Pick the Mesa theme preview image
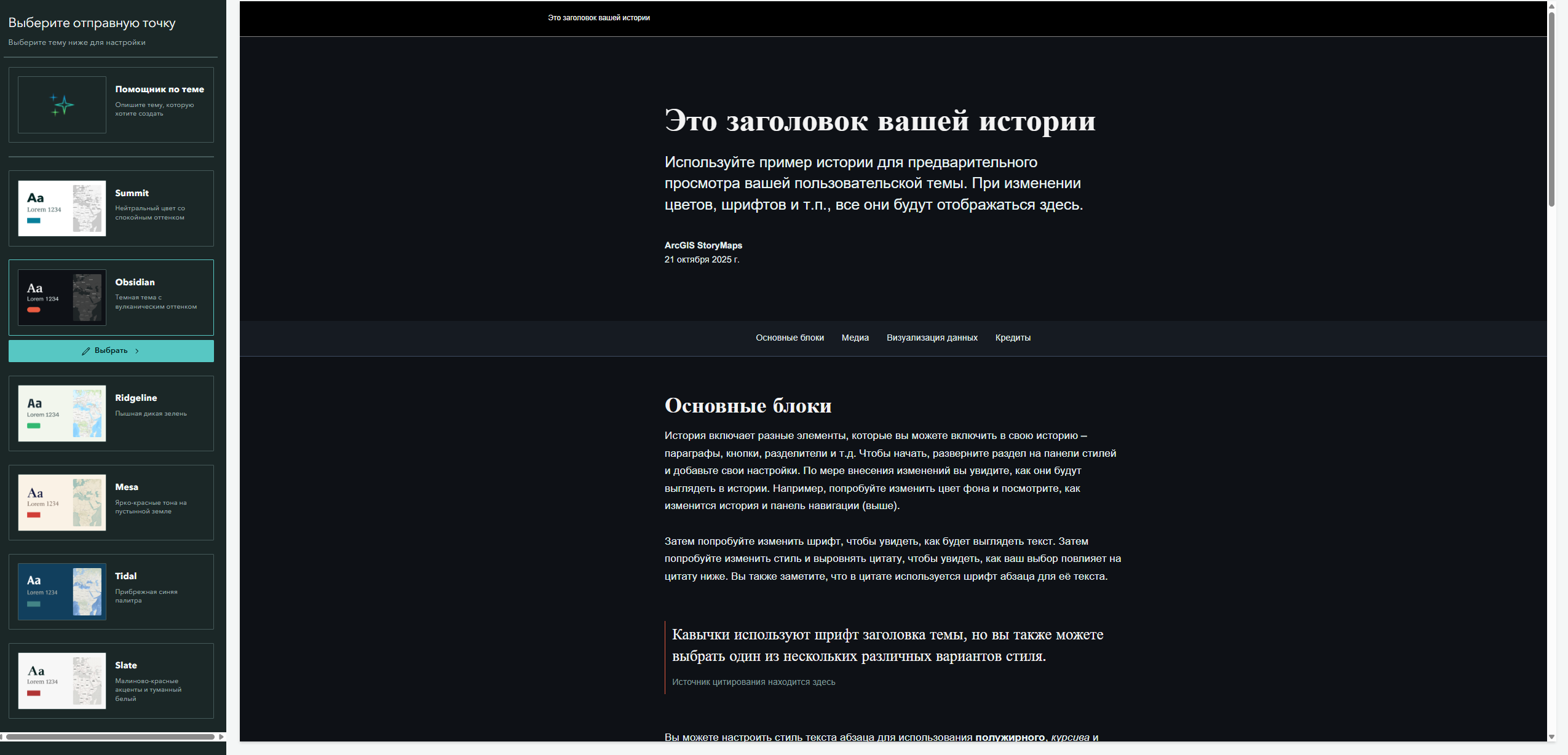Screen dimensions: 1568x755 62,502
